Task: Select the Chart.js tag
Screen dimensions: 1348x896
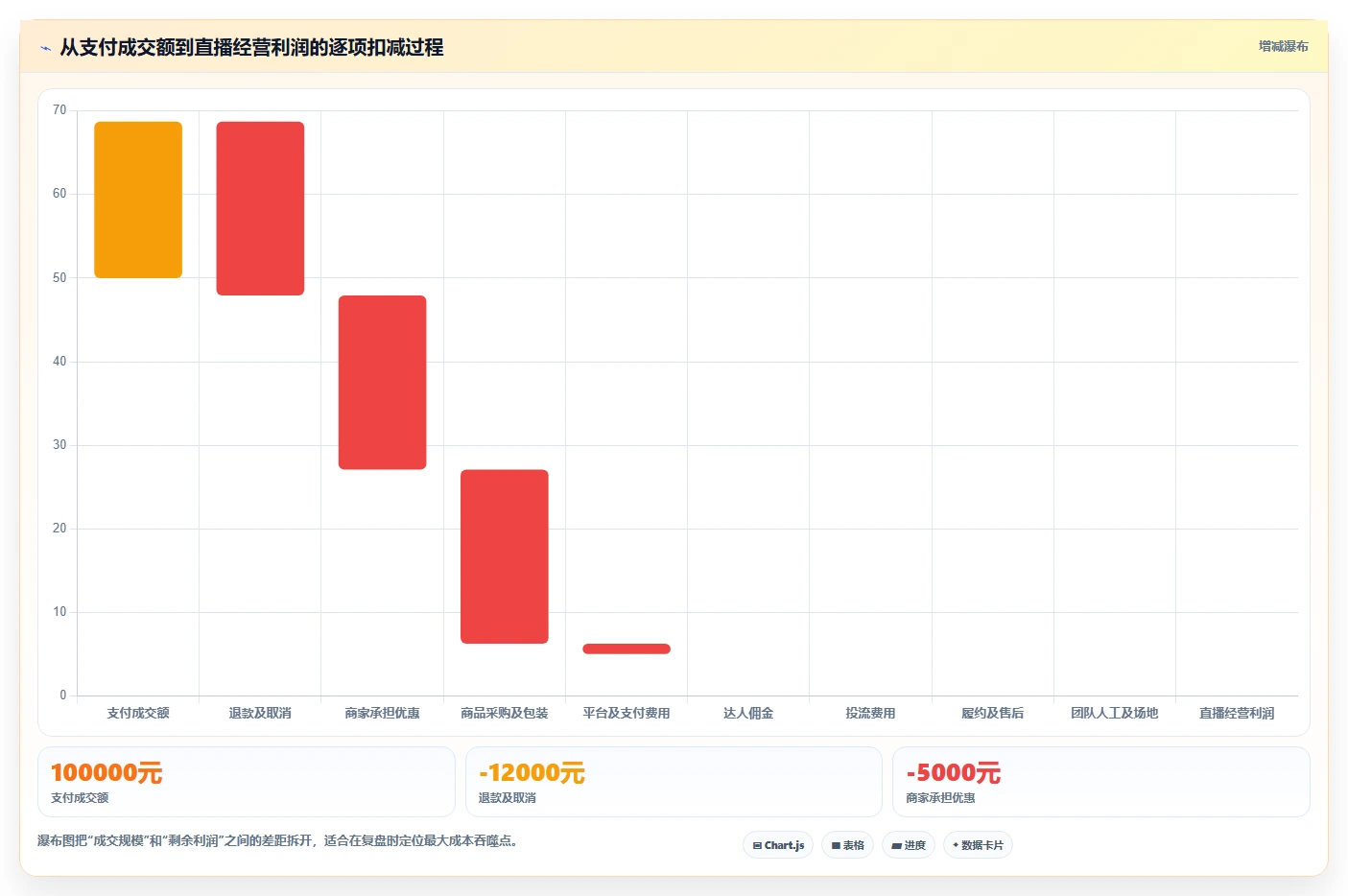Action: point(778,845)
